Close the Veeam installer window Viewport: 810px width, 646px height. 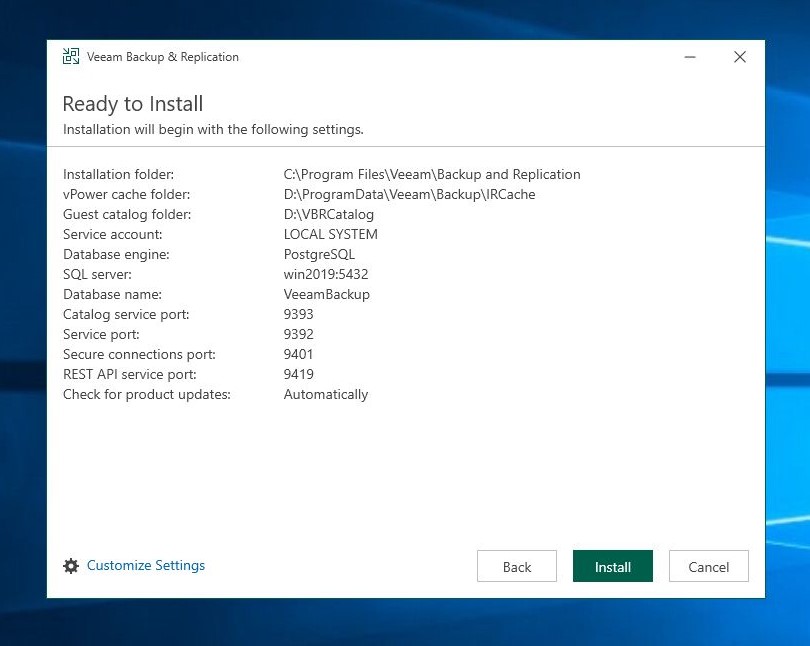[740, 57]
